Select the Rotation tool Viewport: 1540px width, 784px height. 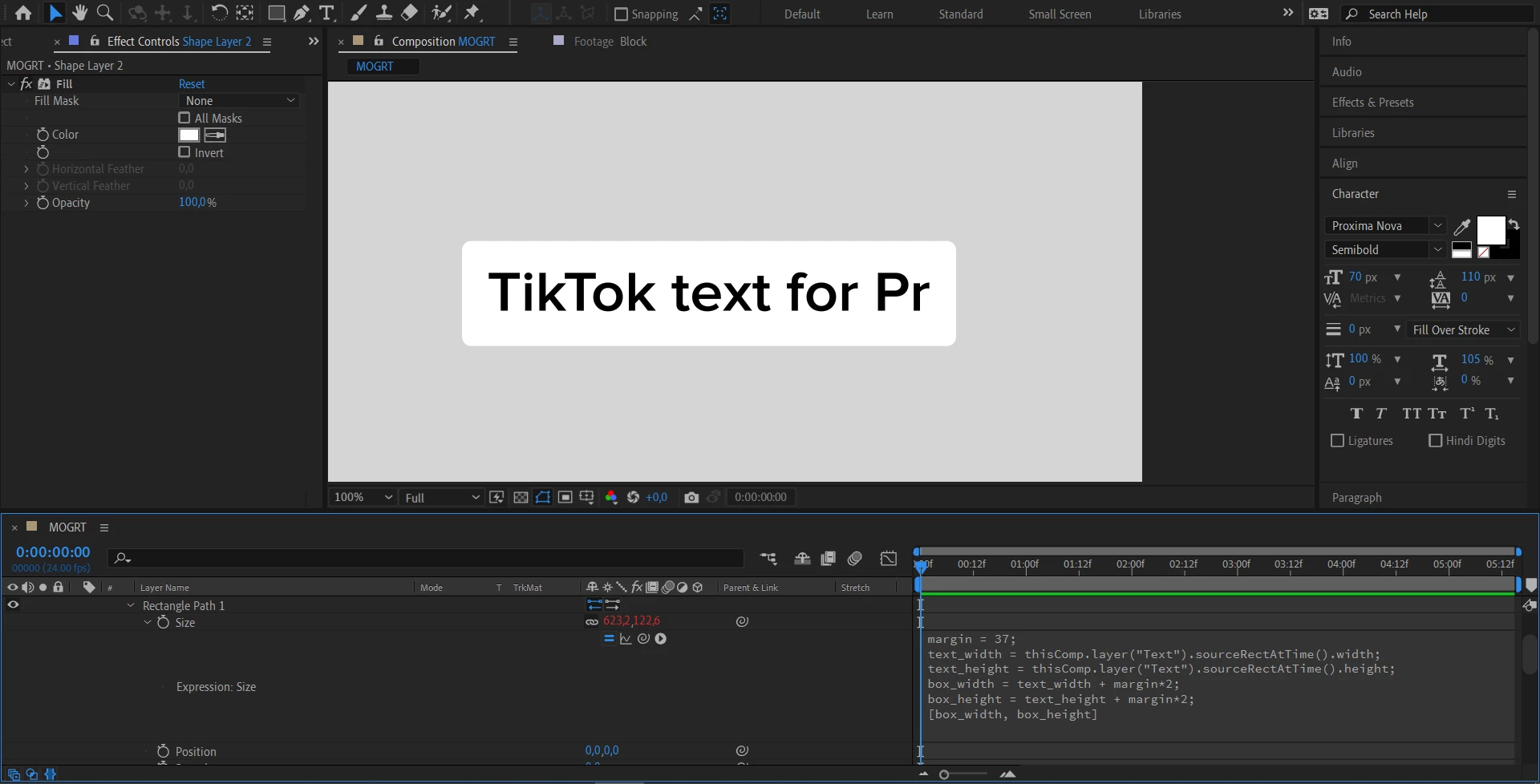(x=219, y=13)
